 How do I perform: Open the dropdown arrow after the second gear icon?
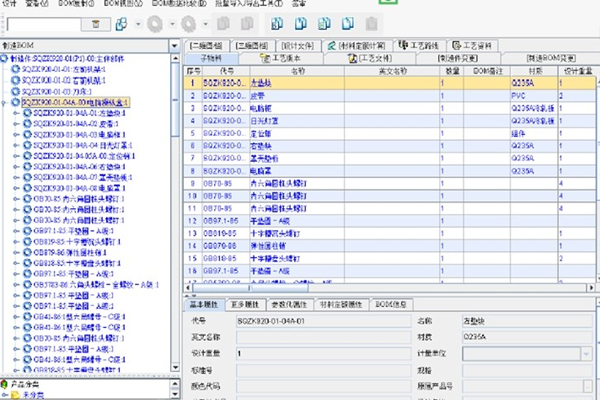click(205, 24)
